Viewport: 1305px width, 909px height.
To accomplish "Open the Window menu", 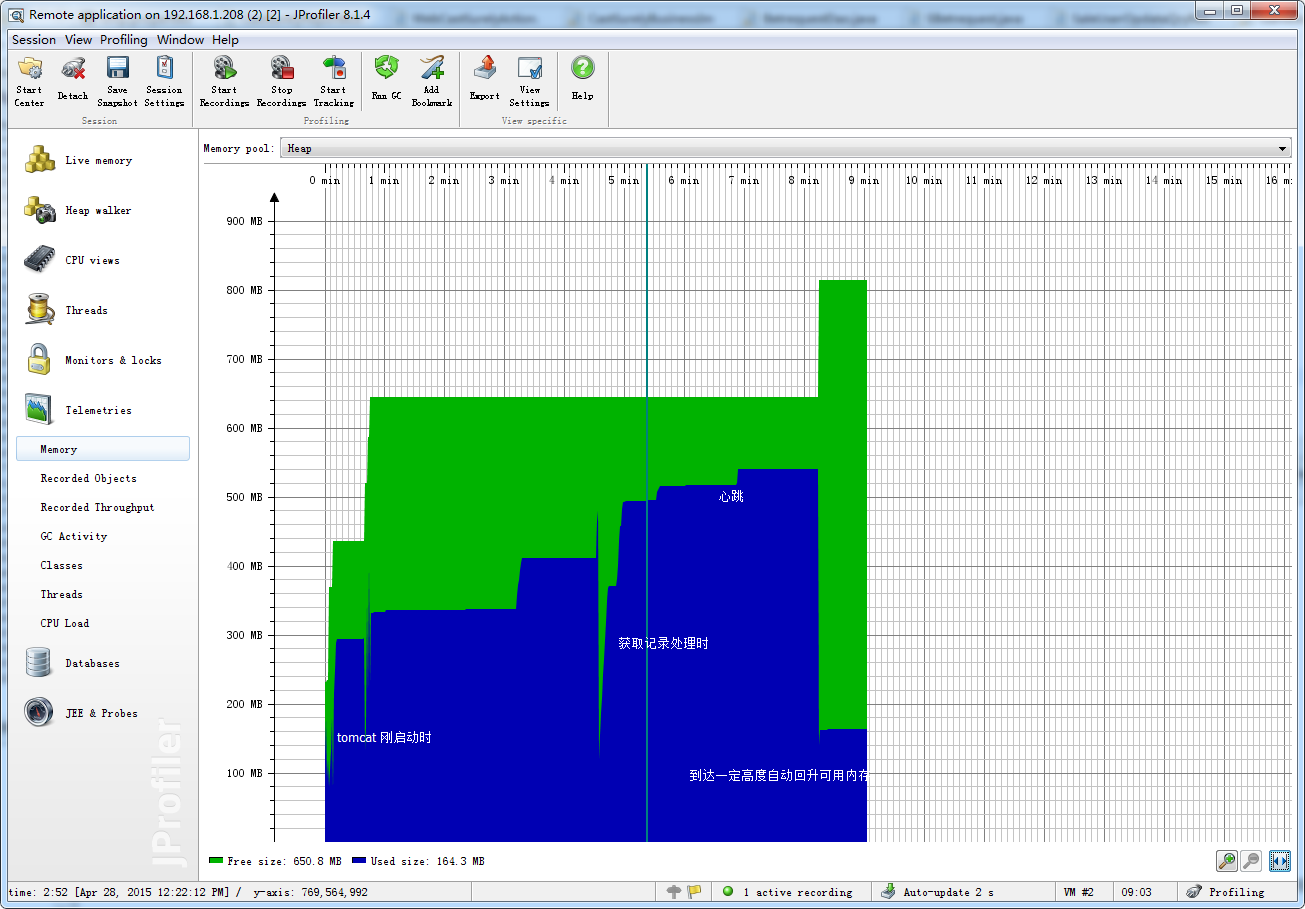I will pyautogui.click(x=180, y=40).
